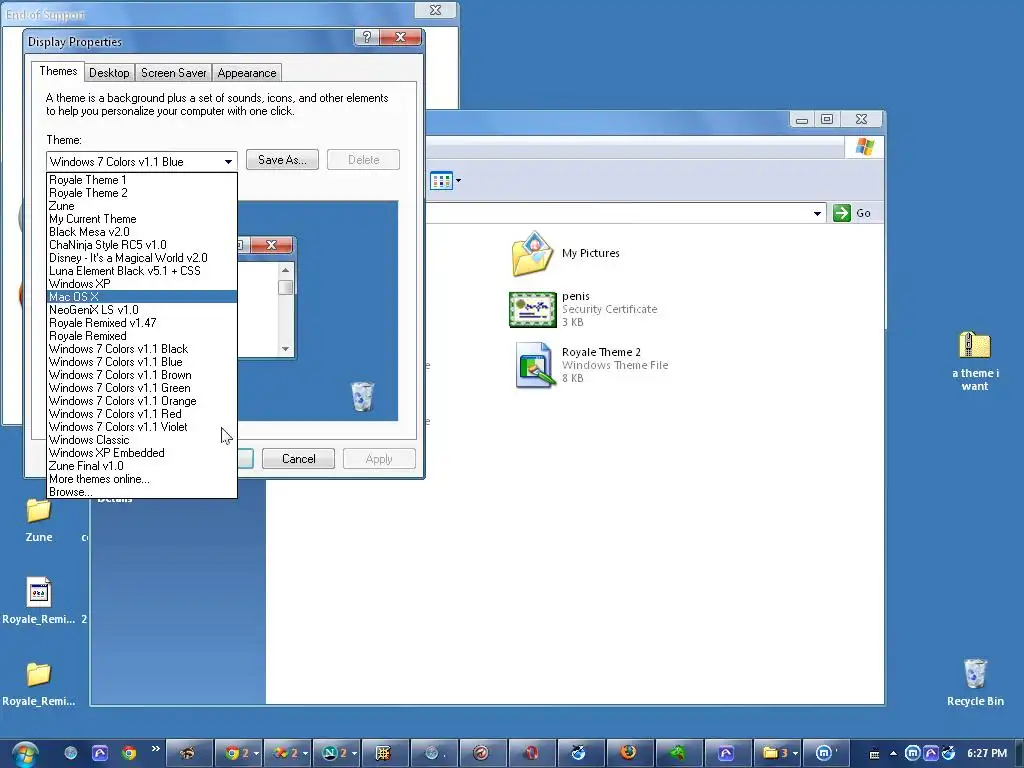1024x768 pixels.
Task: Open the Firefox taskbar button
Action: tap(629, 753)
